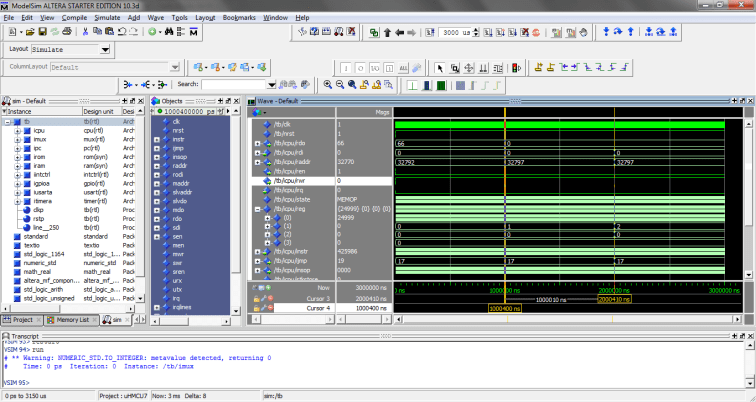Viewport: 756px width, 402px height.
Task: Toggle the lock on Cursor 3
Action: point(258,298)
